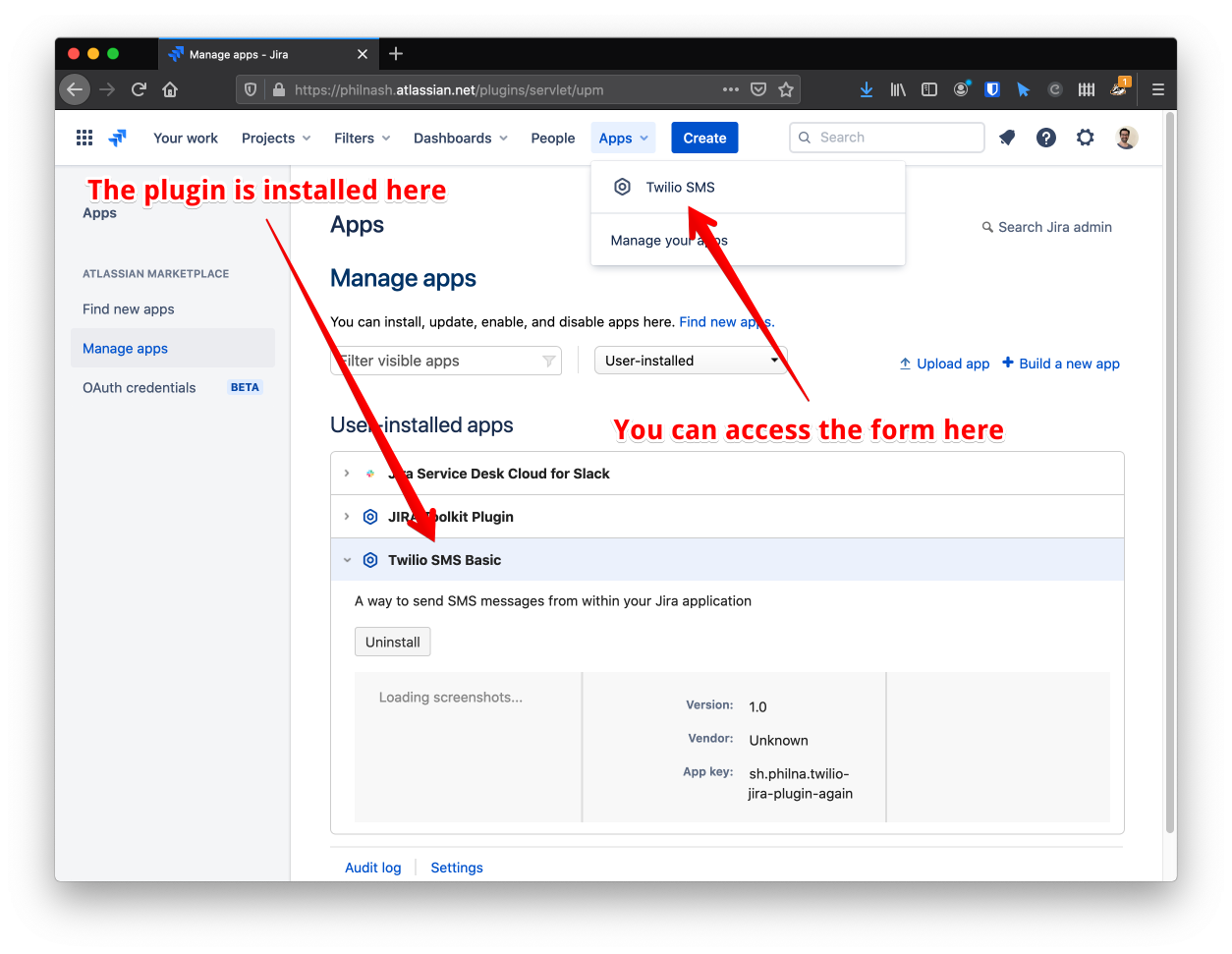Expand the JIRA Toolkit Plugin row
The width and height of the screenshot is (1232, 954).
(x=347, y=517)
